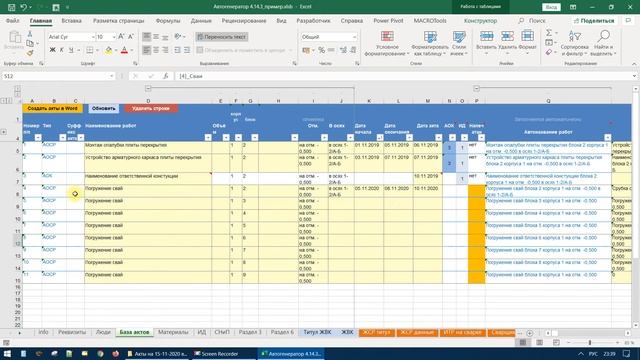This screenshot has height=360, width=640.
Task: Switch to the Вставка ribbon tab
Action: click(71, 20)
